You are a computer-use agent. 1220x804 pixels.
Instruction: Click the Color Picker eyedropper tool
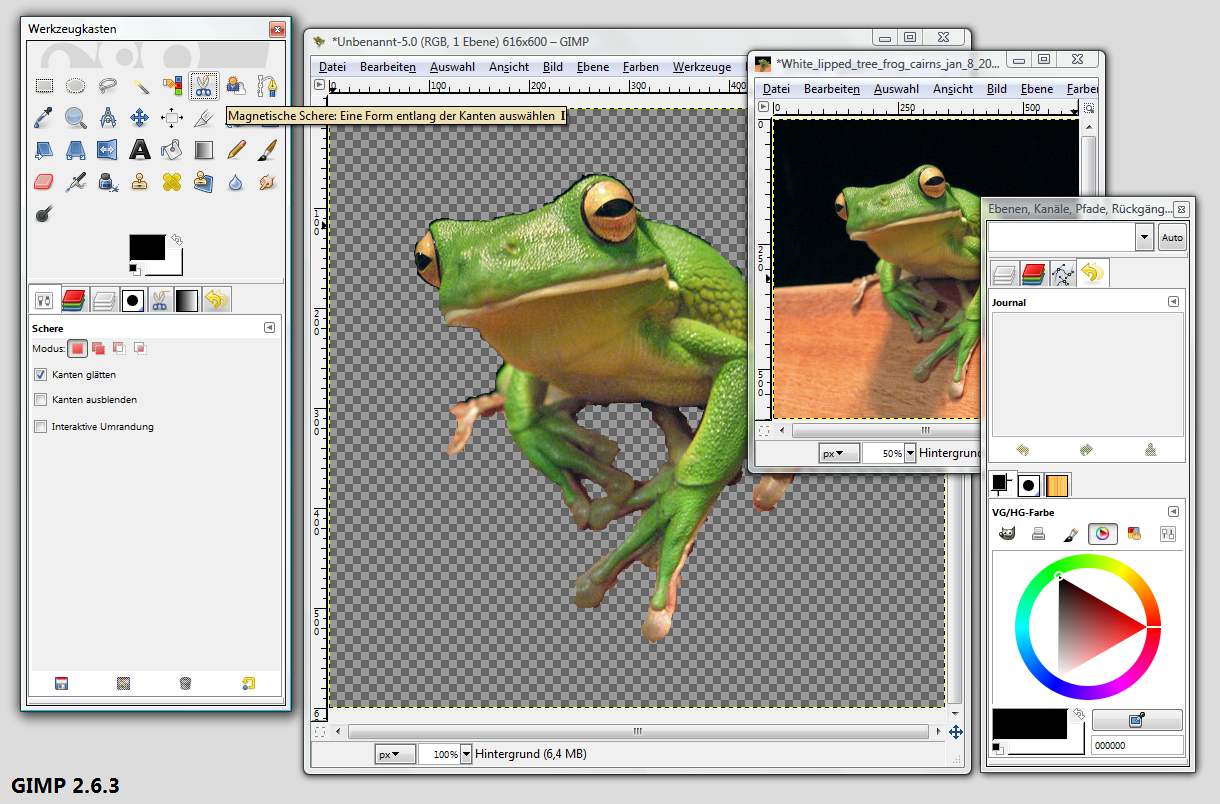[44, 119]
